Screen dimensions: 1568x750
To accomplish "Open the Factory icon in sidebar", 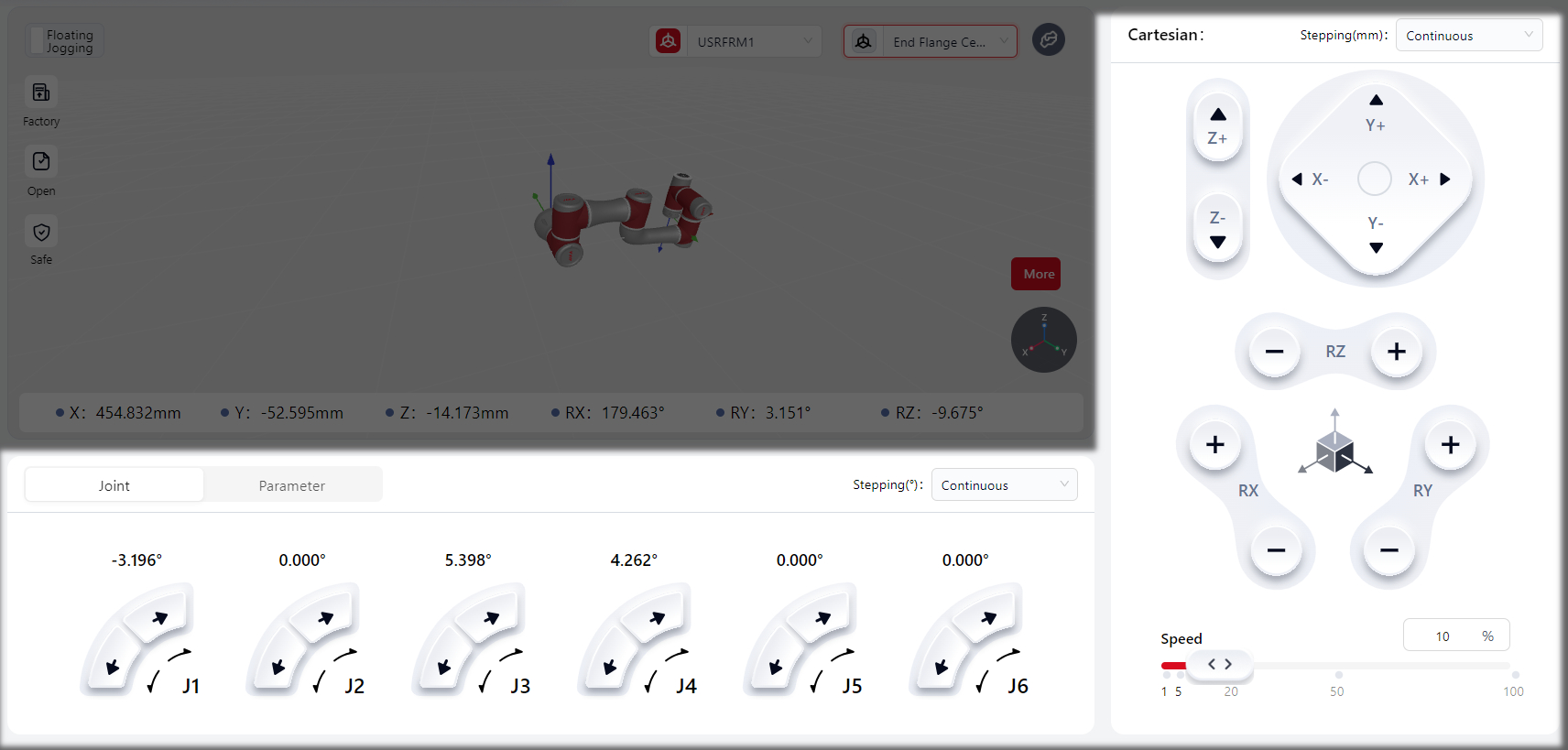I will click(41, 92).
